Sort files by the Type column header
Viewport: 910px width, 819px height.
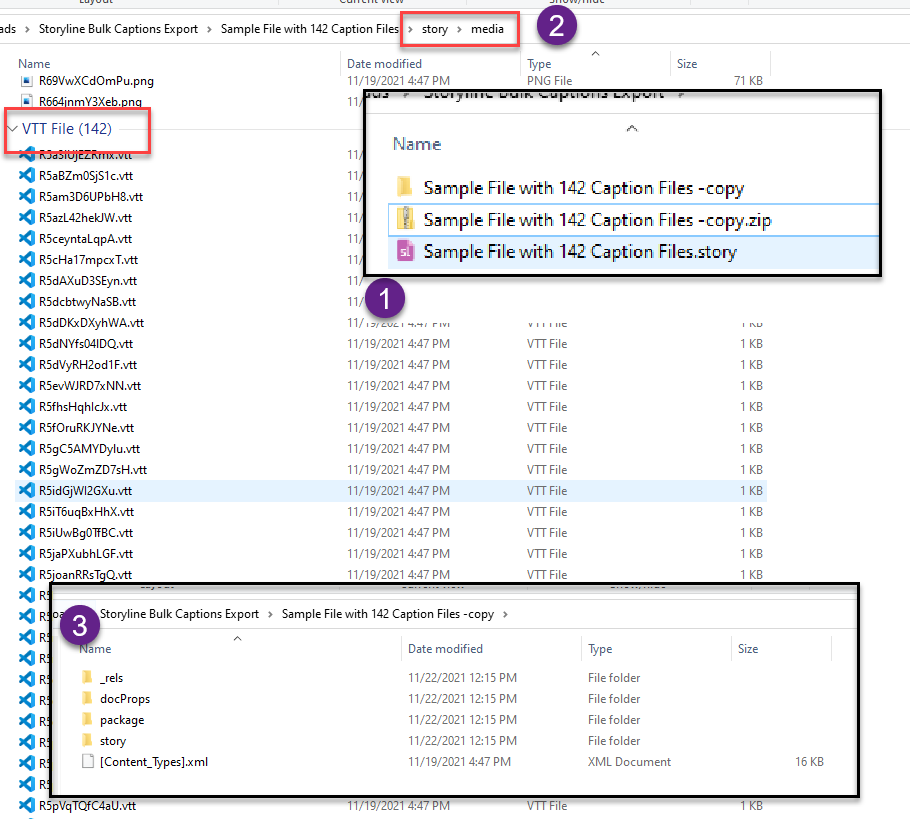(539, 64)
